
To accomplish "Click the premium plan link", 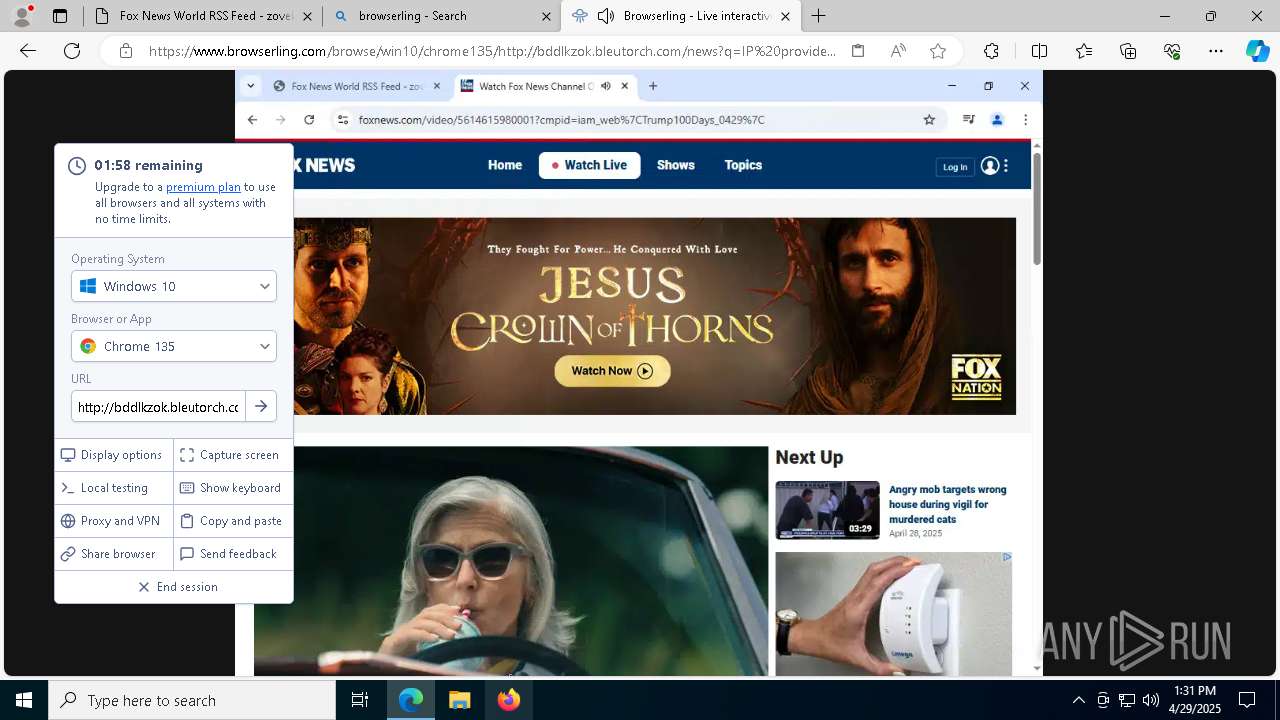I will pyautogui.click(x=203, y=187).
